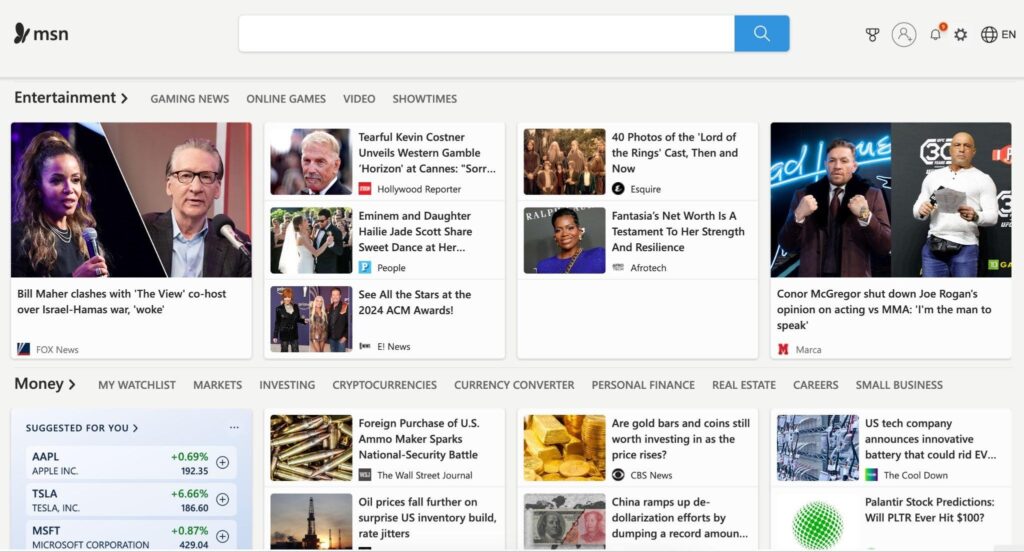The image size is (1024, 552).
Task: Open 2024 ACM Awards stars headline
Action: tap(415, 302)
